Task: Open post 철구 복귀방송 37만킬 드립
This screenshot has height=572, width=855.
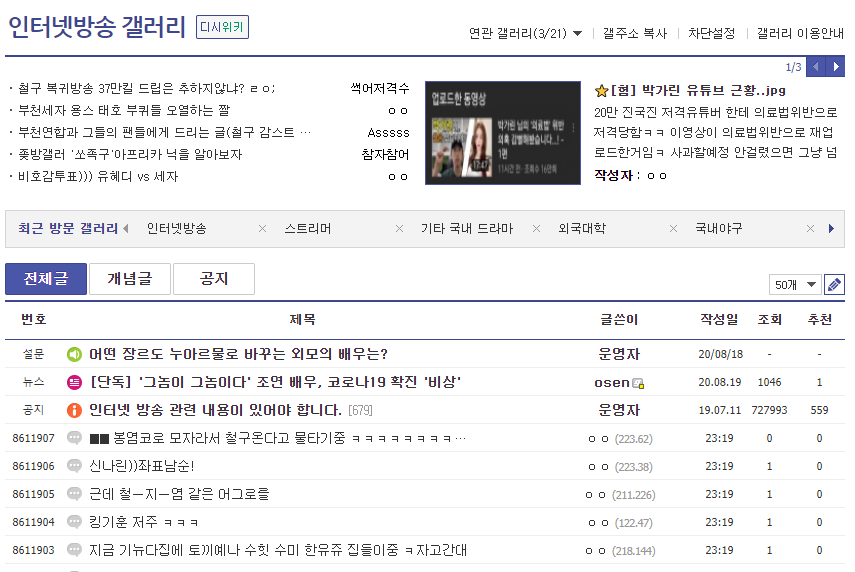Action: tap(147, 88)
